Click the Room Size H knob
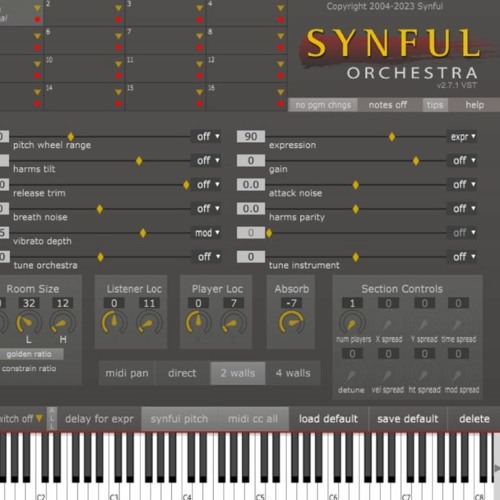Image resolution: width=500 pixels, height=500 pixels. 63,322
